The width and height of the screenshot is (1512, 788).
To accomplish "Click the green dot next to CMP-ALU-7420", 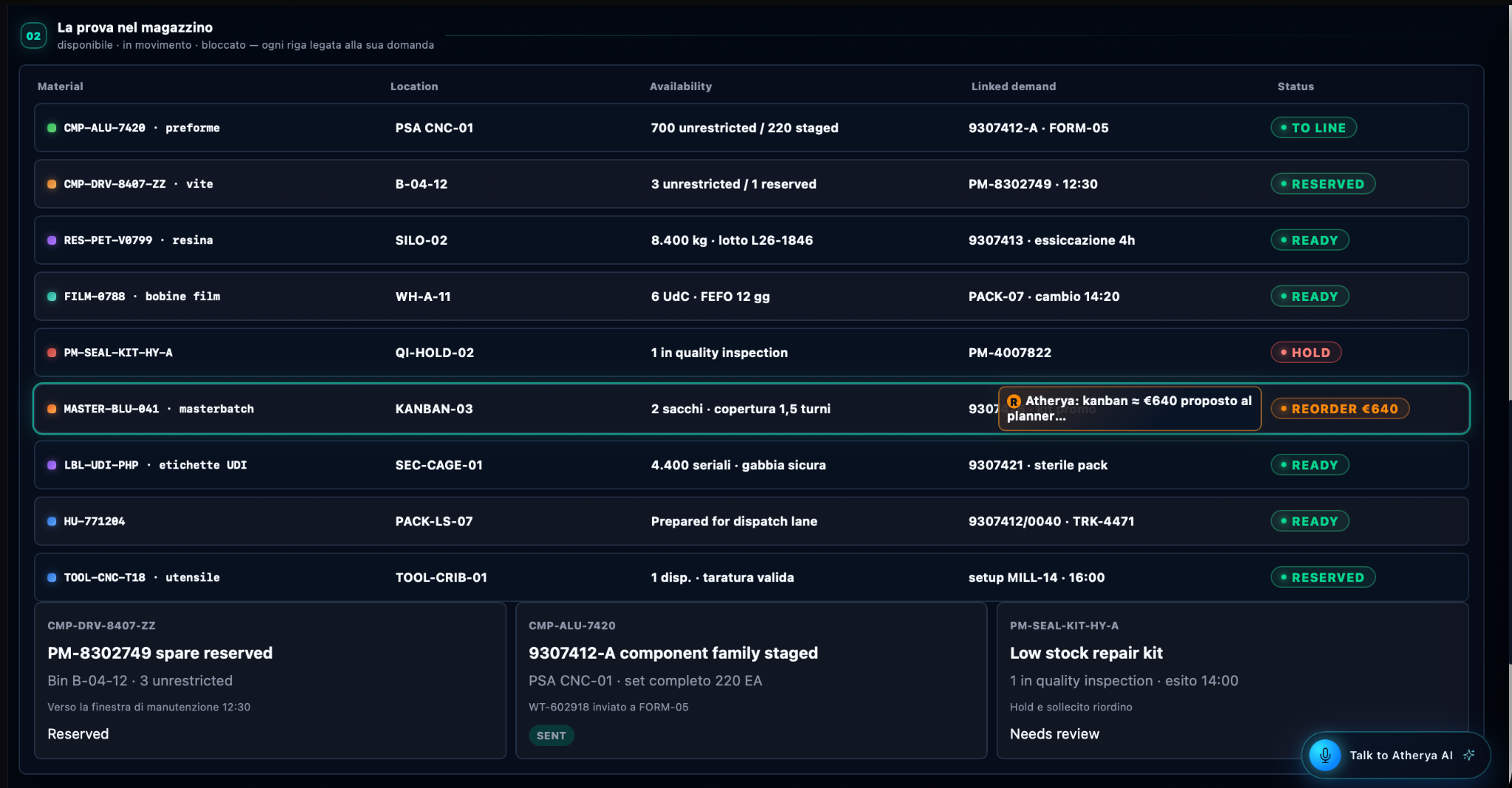I will 52,128.
